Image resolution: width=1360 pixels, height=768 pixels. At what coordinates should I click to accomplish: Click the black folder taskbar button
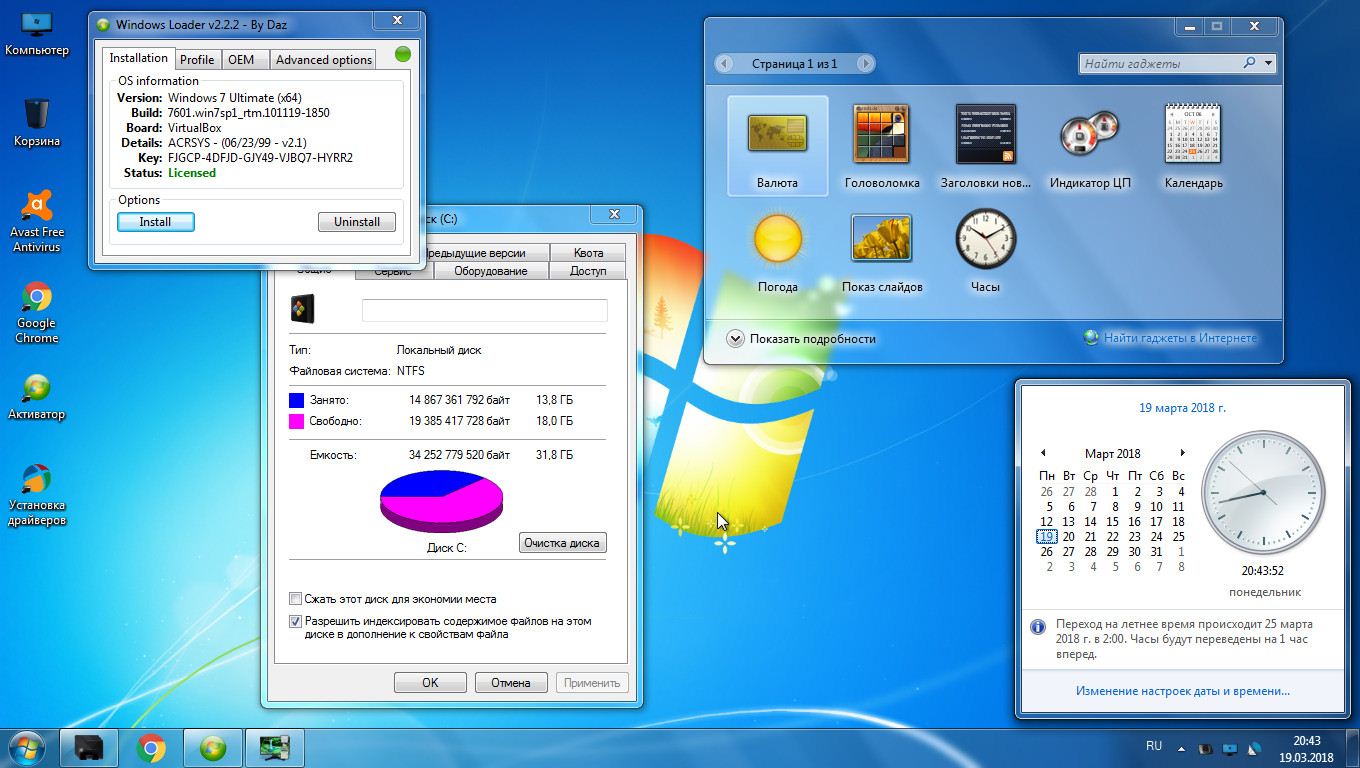click(x=89, y=747)
